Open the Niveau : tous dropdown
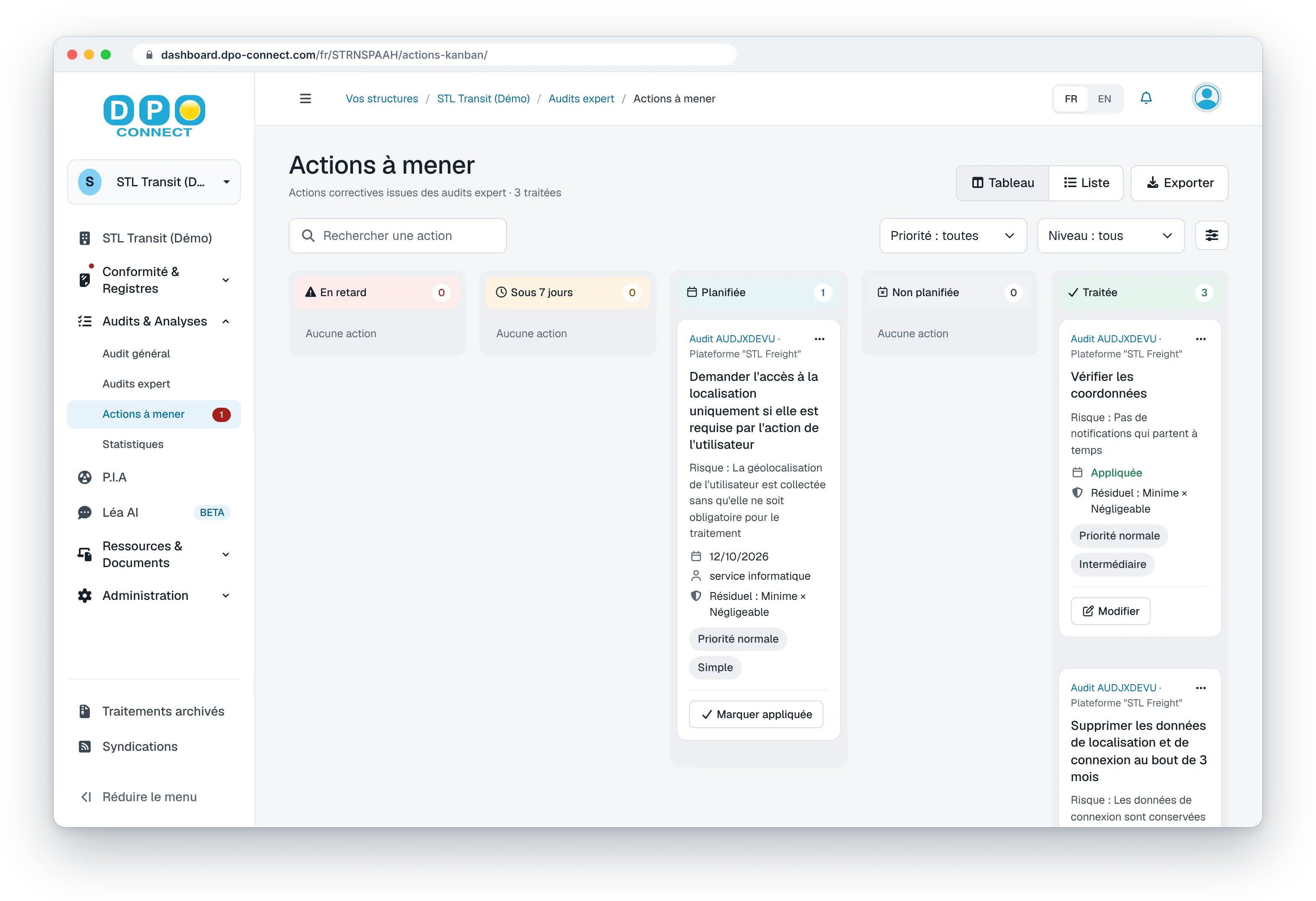Viewport: 1316px width, 901px height. (x=1110, y=235)
